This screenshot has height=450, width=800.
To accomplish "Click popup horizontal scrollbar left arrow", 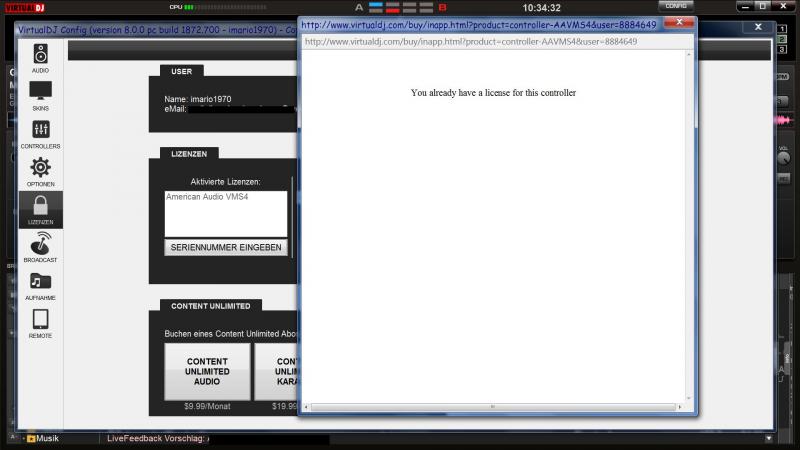I will click(306, 407).
